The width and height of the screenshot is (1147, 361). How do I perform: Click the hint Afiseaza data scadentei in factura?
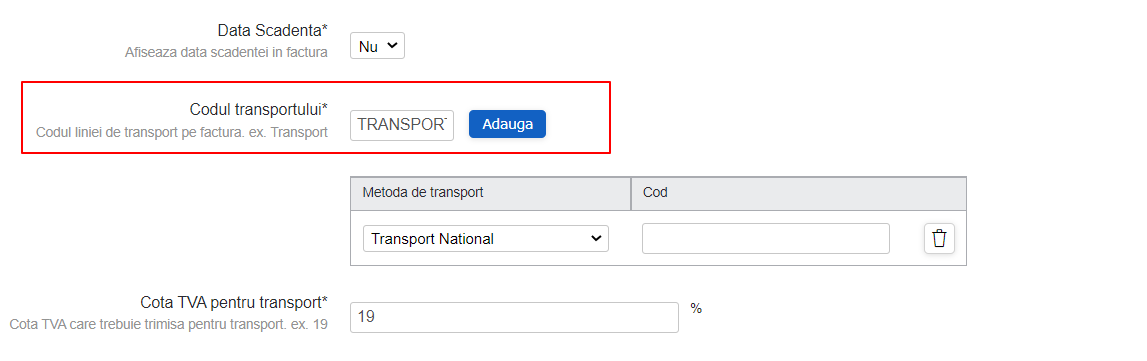click(226, 53)
